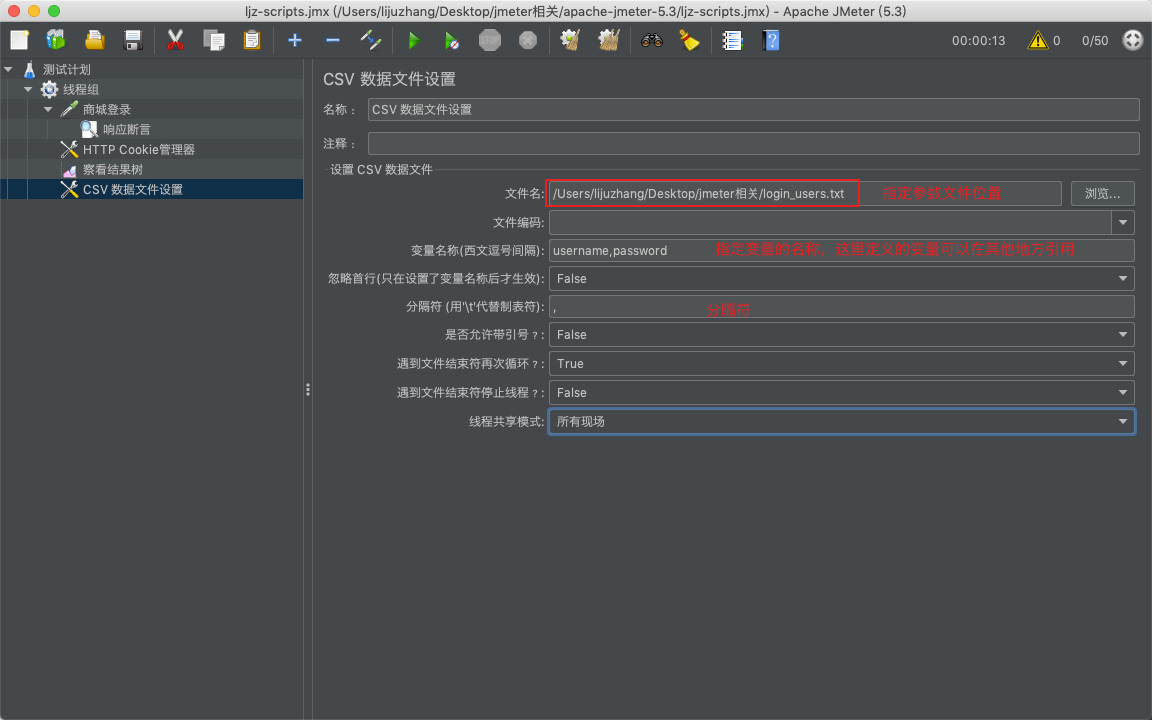Open the 文件编码 dropdown
Viewport: 1152px width, 720px height.
(1123, 222)
